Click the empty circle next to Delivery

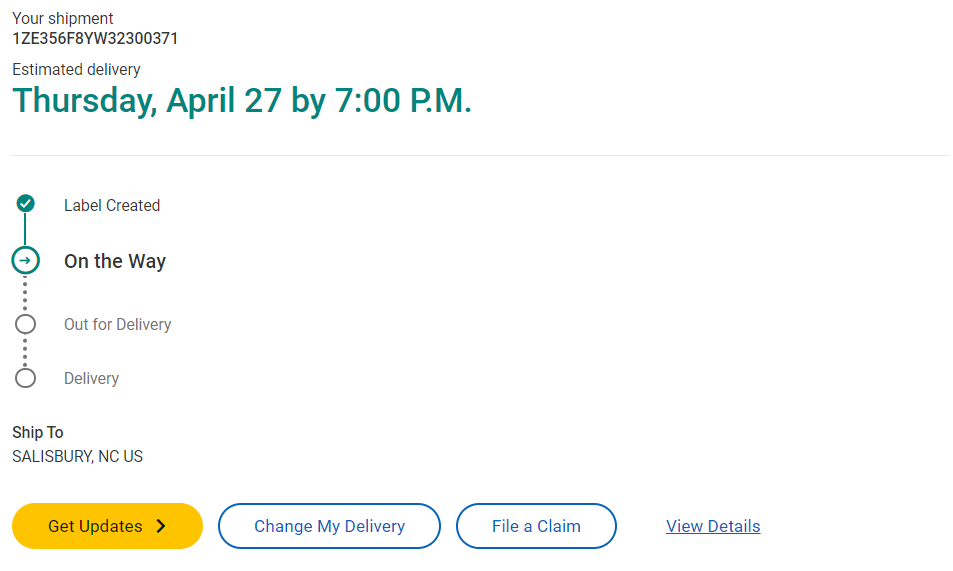click(x=26, y=378)
